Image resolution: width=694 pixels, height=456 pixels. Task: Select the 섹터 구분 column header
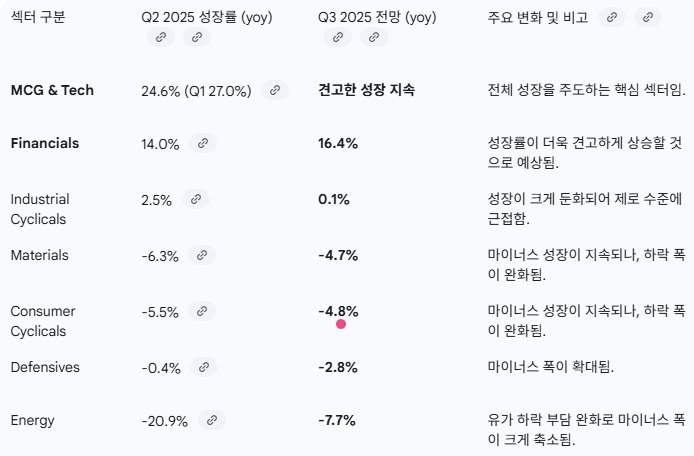pyautogui.click(x=38, y=17)
